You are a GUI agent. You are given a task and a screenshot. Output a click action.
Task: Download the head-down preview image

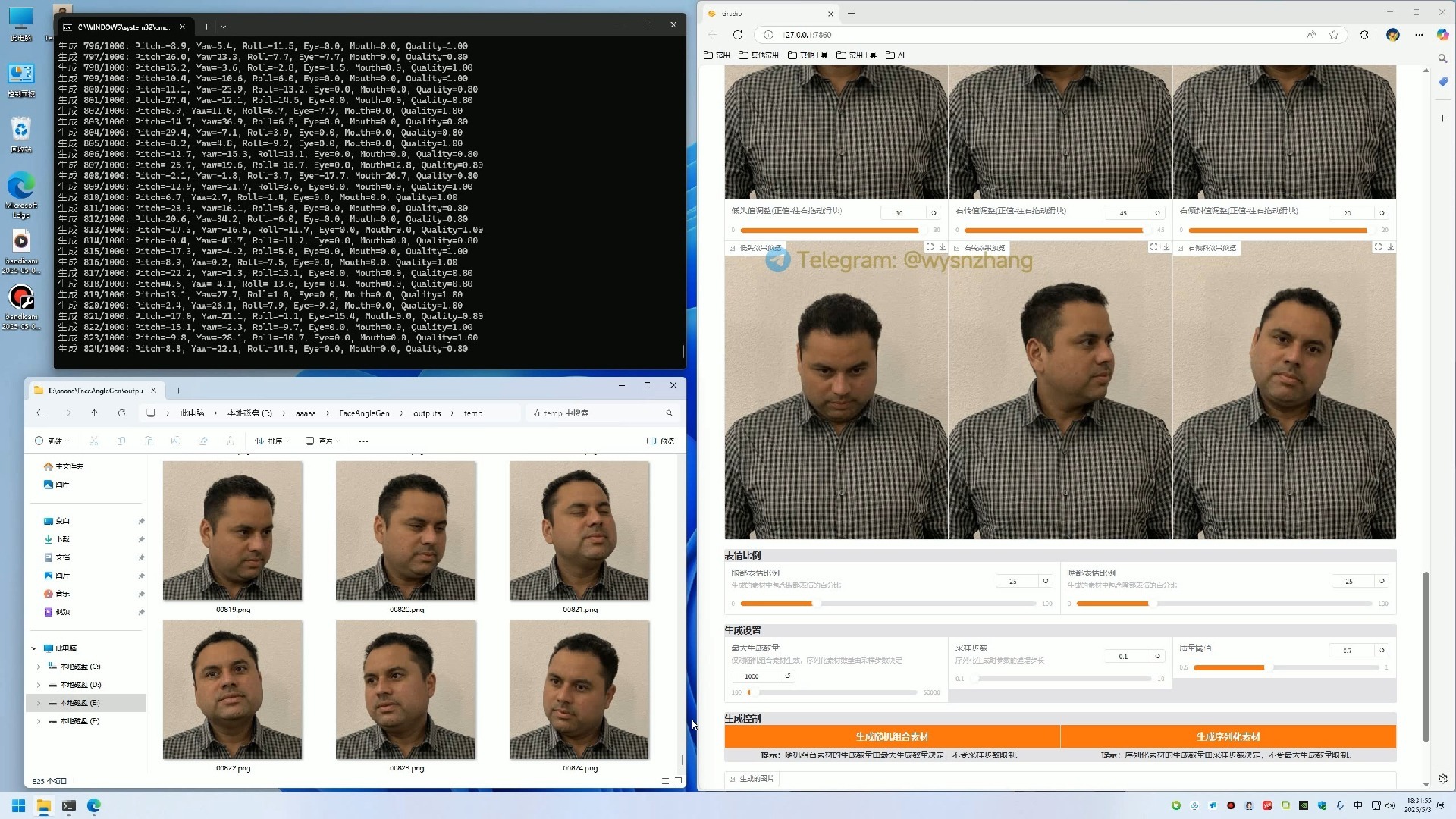(943, 247)
